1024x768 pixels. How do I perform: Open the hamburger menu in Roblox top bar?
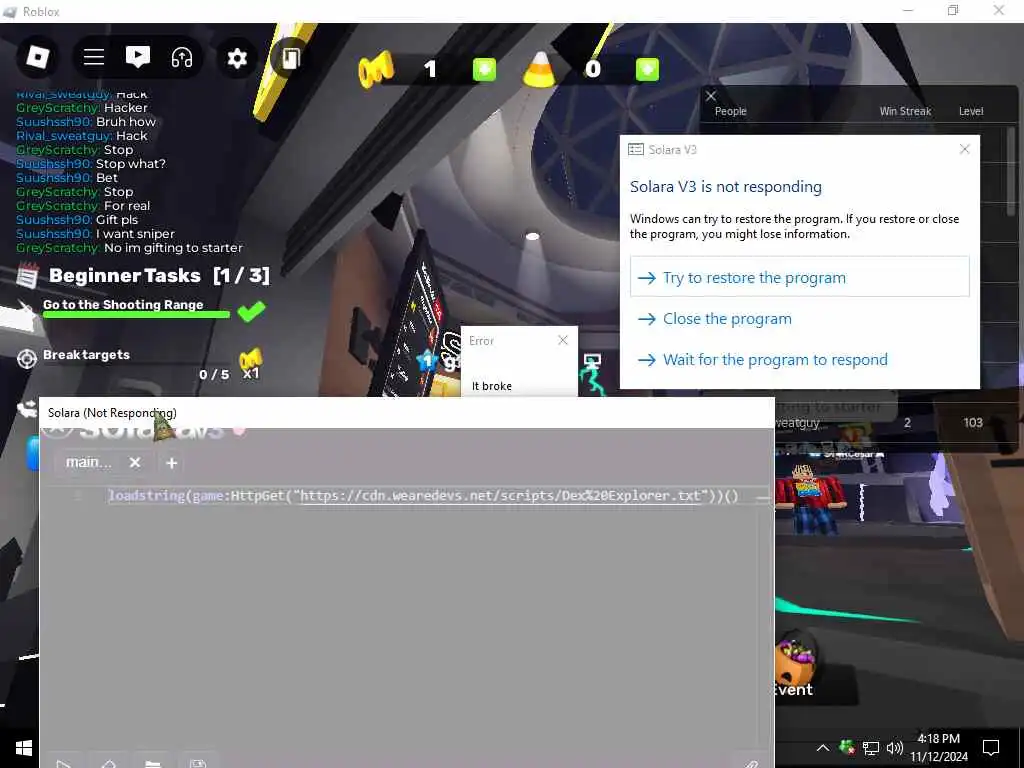[93, 57]
